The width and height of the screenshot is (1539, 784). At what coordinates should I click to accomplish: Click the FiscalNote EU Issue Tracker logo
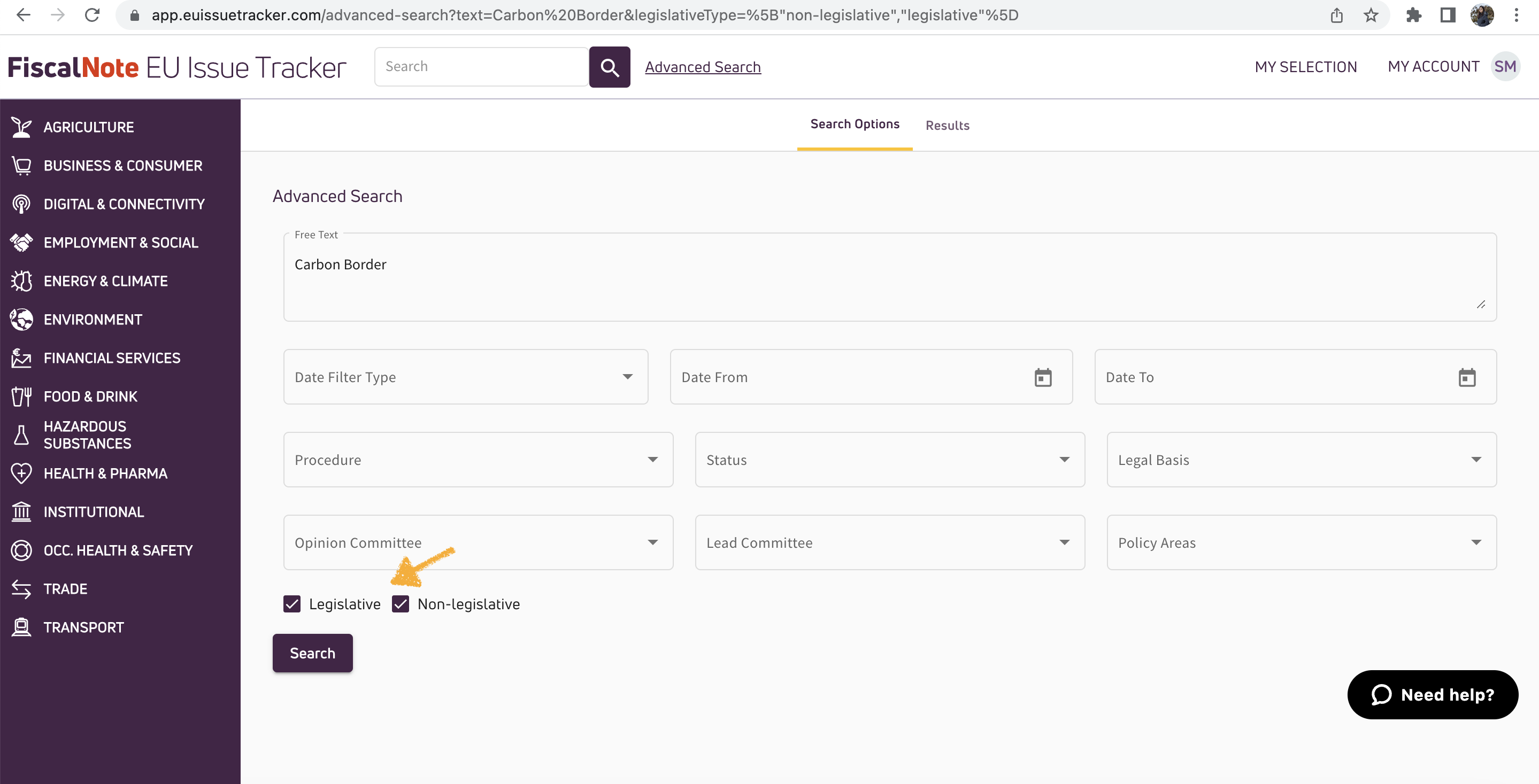177,67
